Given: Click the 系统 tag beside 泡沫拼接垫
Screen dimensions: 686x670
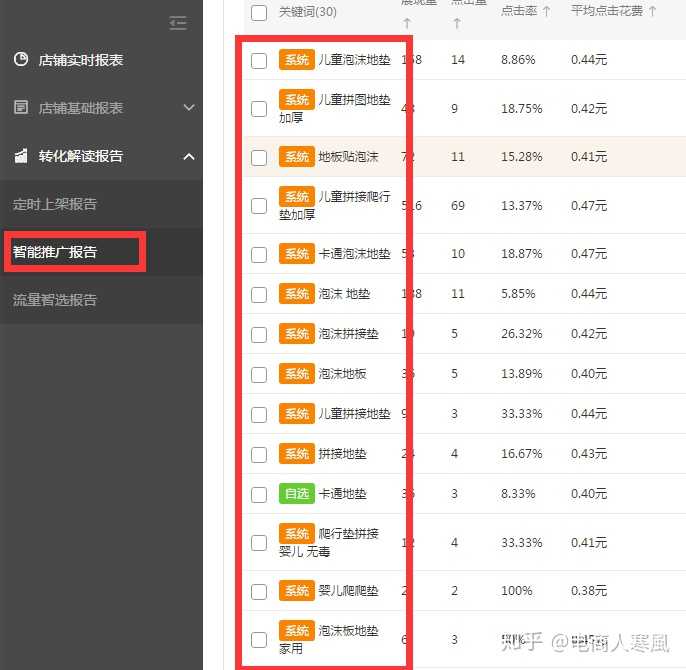Looking at the screenshot, I should pyautogui.click(x=297, y=334).
